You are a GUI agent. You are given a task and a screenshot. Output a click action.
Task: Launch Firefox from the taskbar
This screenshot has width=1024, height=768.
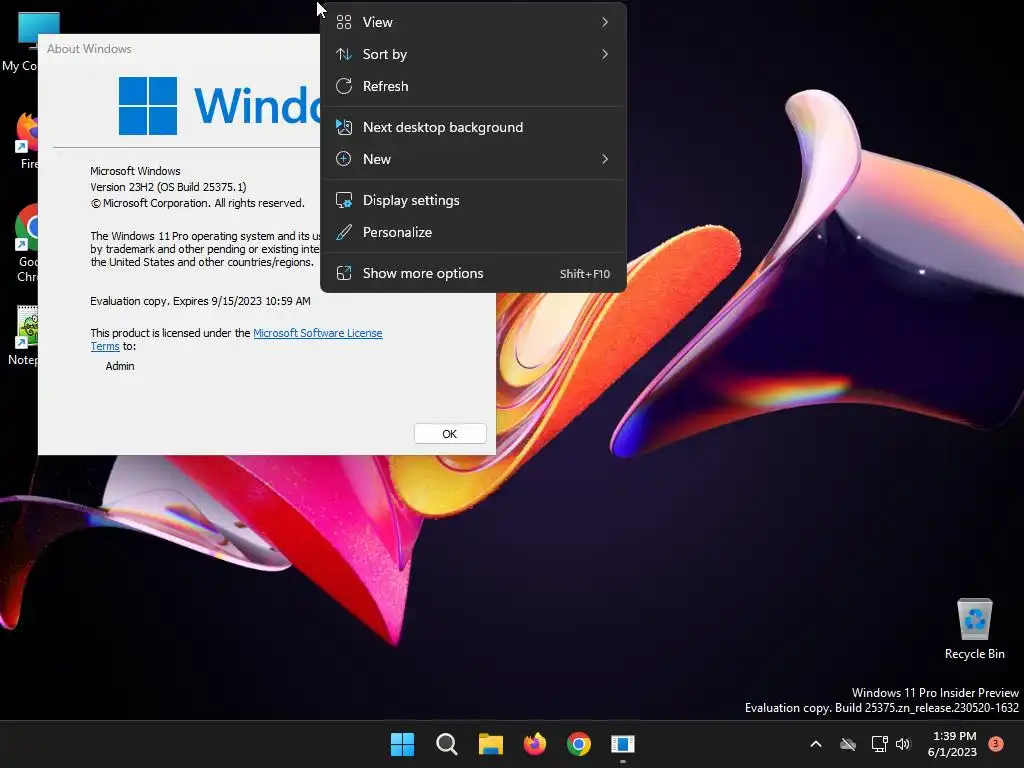535,744
